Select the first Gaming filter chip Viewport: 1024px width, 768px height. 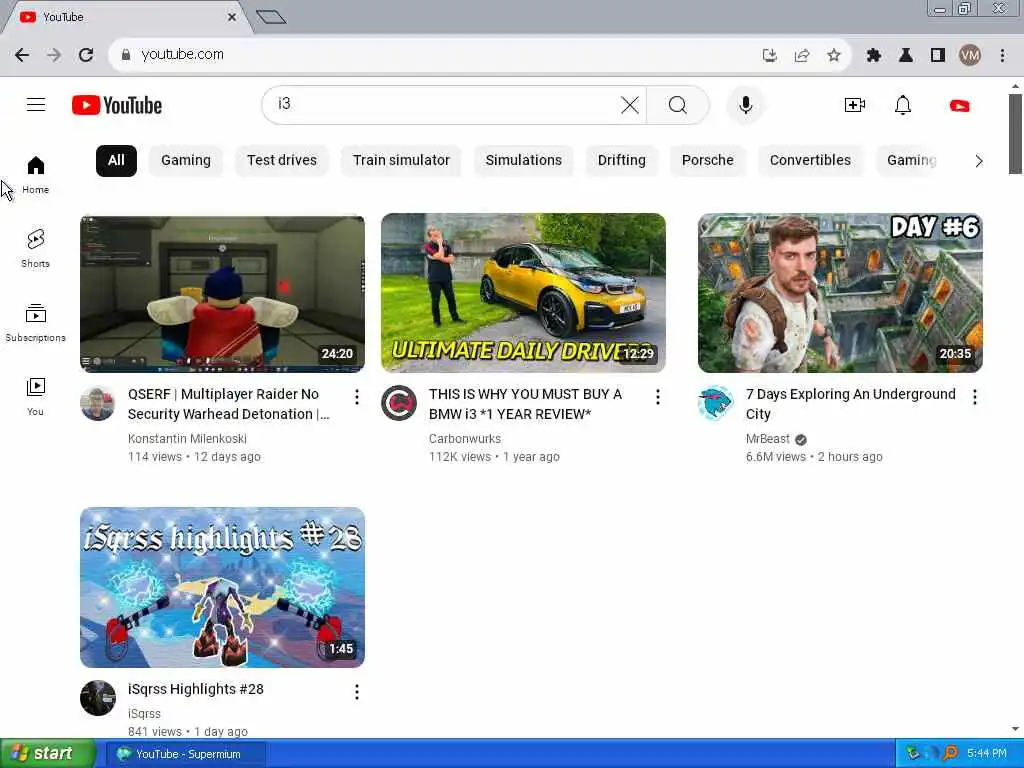click(x=185, y=161)
